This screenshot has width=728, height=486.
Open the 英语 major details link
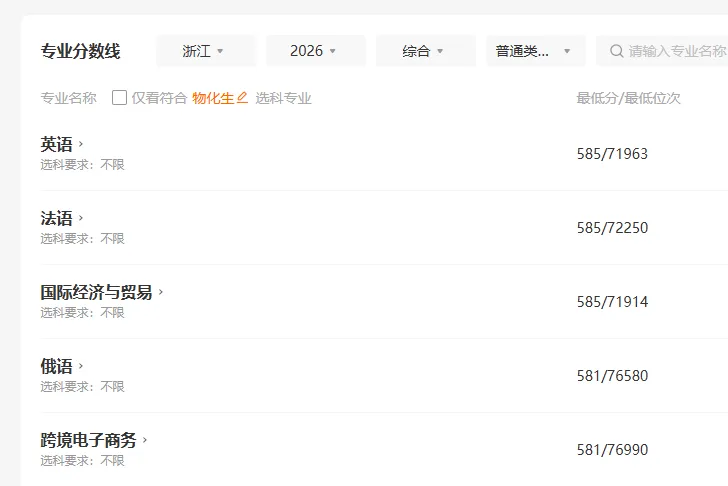pyautogui.click(x=57, y=144)
